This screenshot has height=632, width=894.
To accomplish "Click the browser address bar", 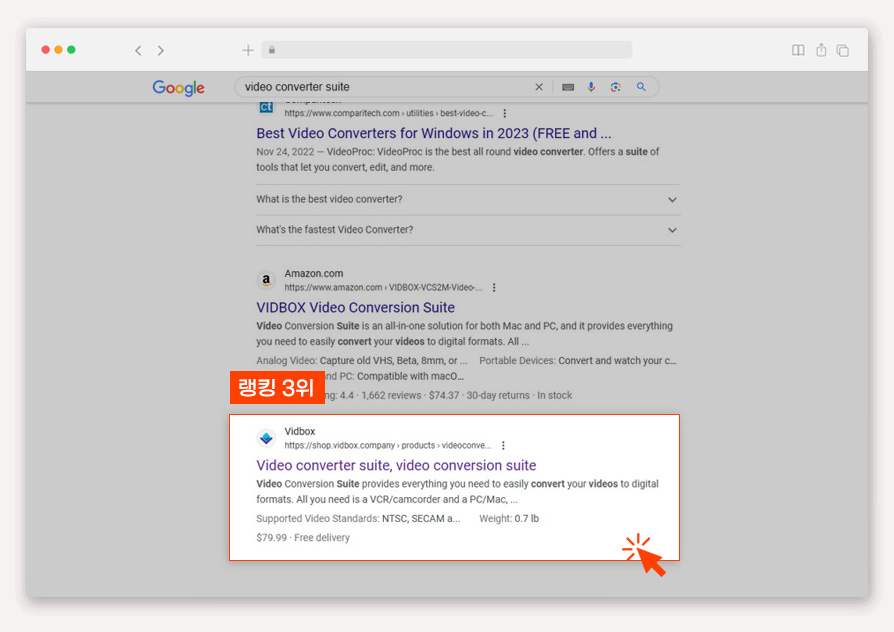I will [x=447, y=50].
